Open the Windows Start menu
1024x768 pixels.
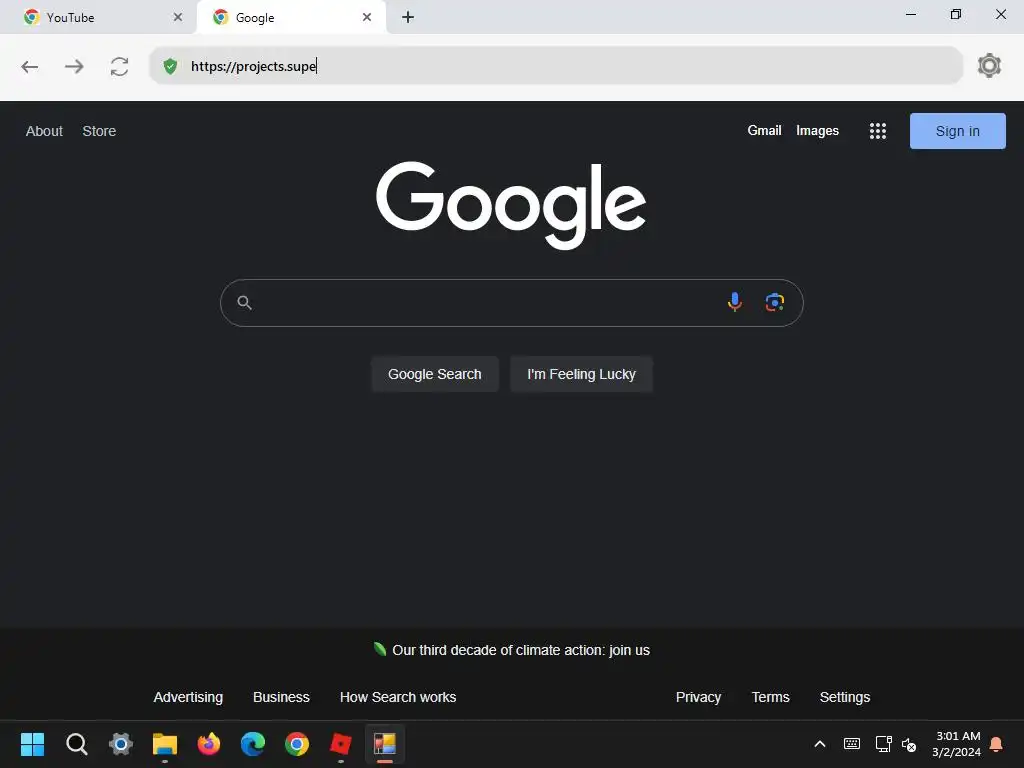pos(33,744)
